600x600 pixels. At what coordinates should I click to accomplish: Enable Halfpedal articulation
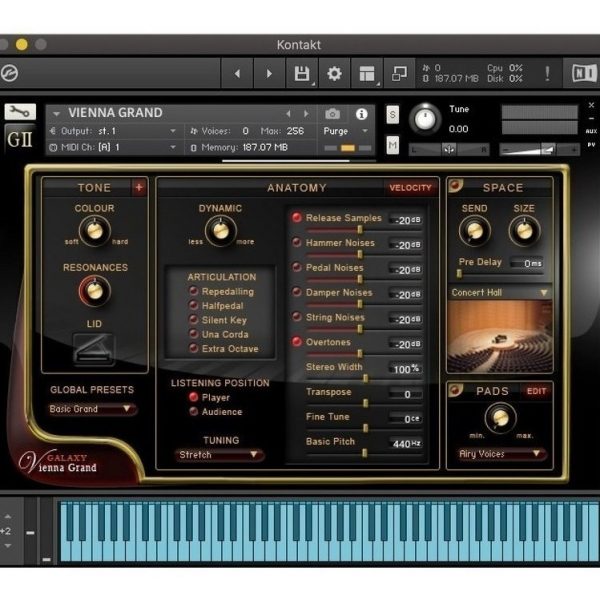[x=194, y=305]
